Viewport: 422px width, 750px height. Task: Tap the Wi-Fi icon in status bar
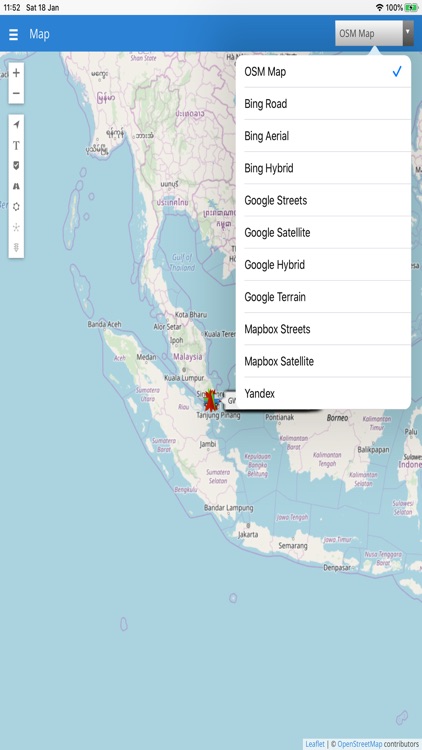click(380, 8)
